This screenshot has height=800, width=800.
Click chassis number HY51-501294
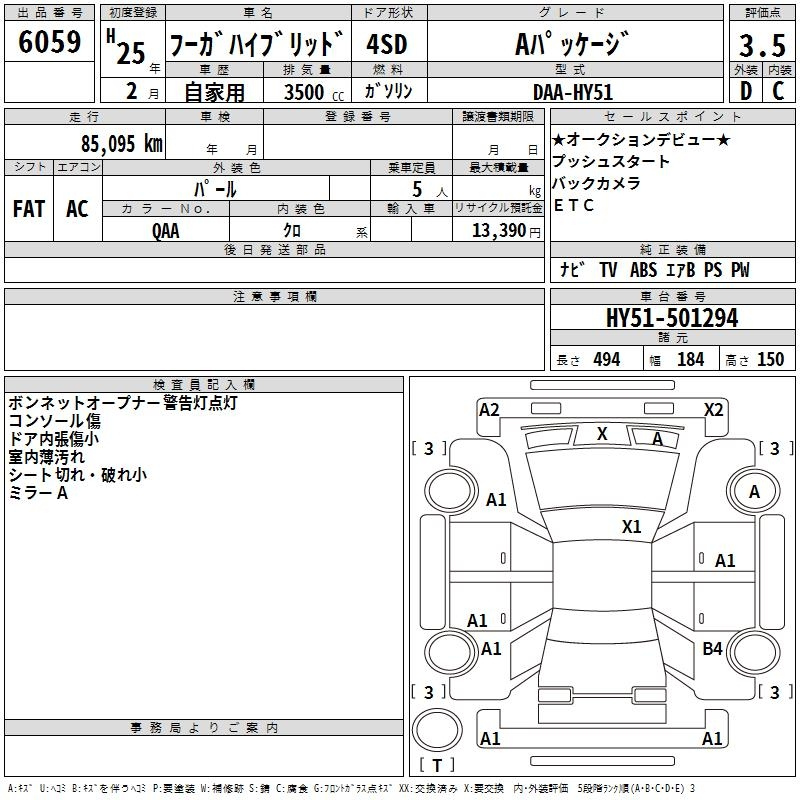click(672, 318)
